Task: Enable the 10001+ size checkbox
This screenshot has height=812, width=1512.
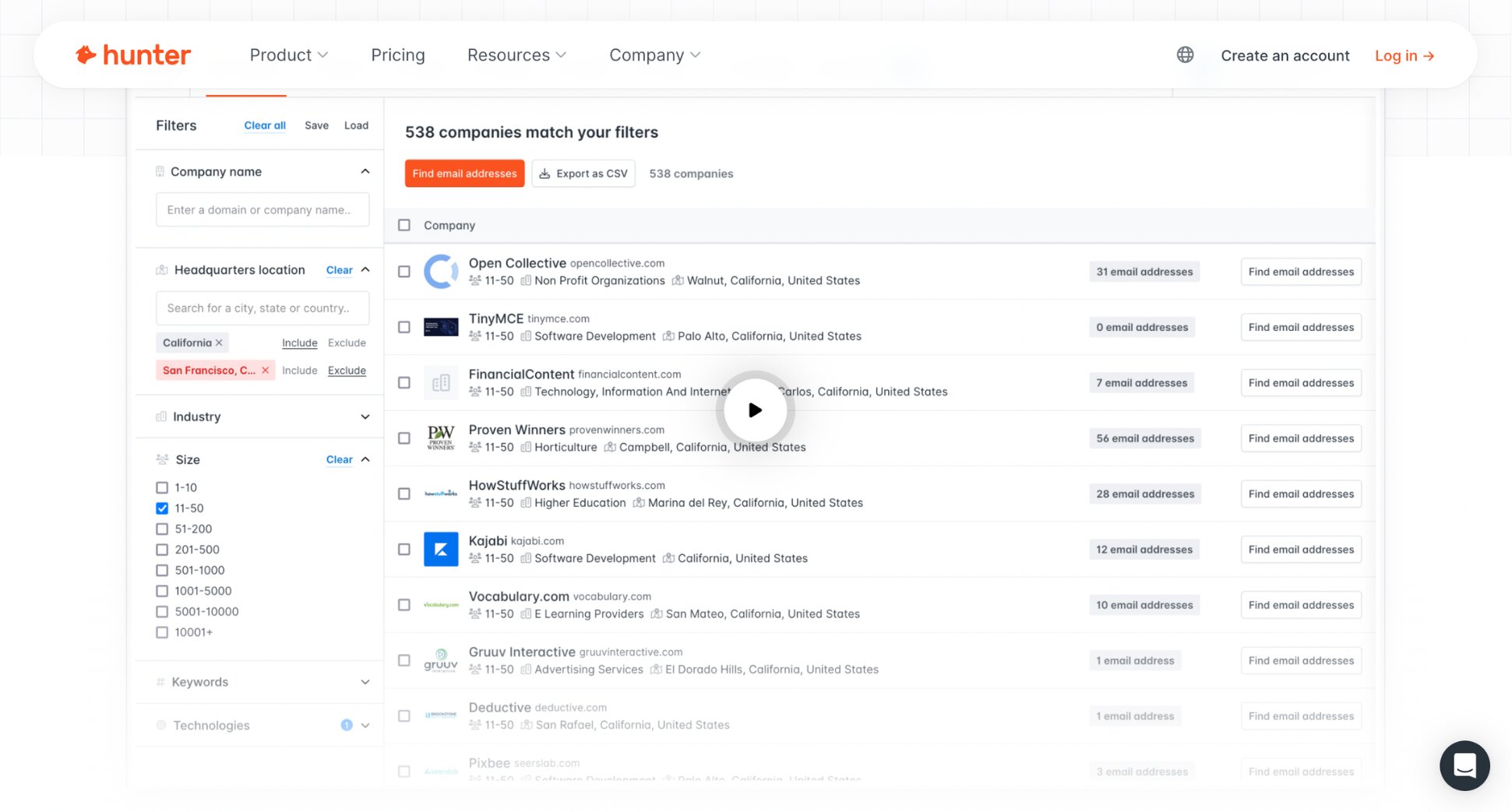Action: [x=162, y=632]
